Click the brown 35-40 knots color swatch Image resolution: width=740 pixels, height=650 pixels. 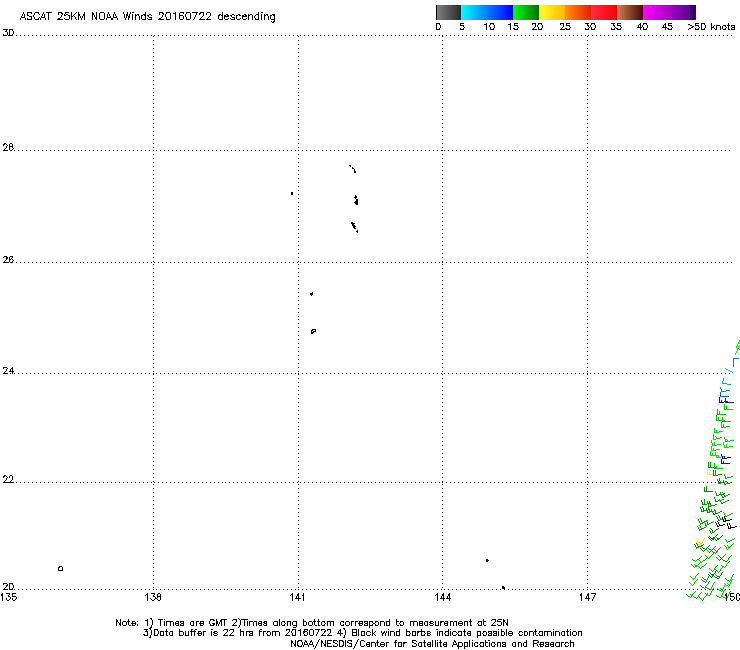tap(630, 12)
